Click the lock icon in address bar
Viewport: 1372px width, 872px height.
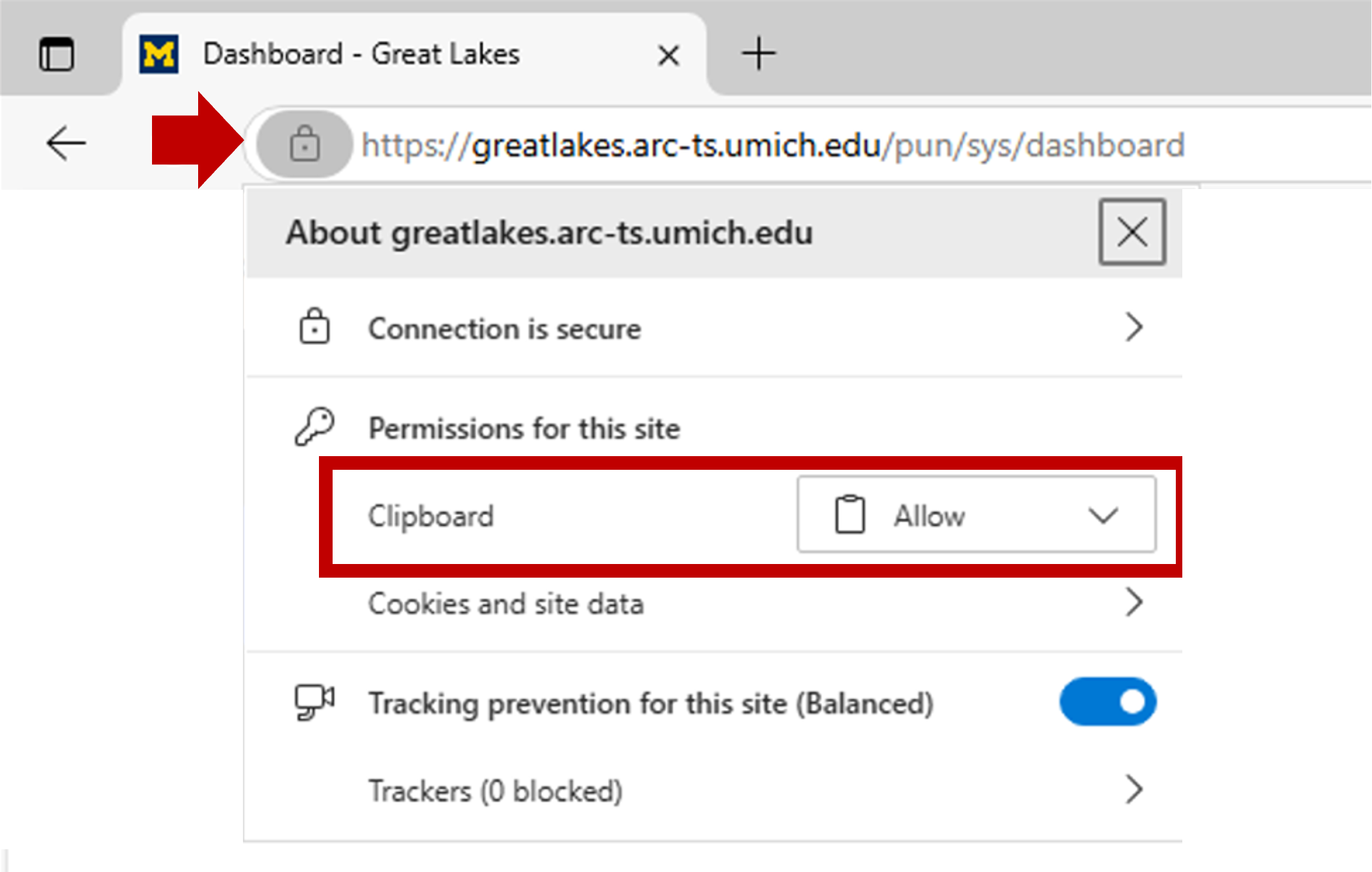(305, 144)
